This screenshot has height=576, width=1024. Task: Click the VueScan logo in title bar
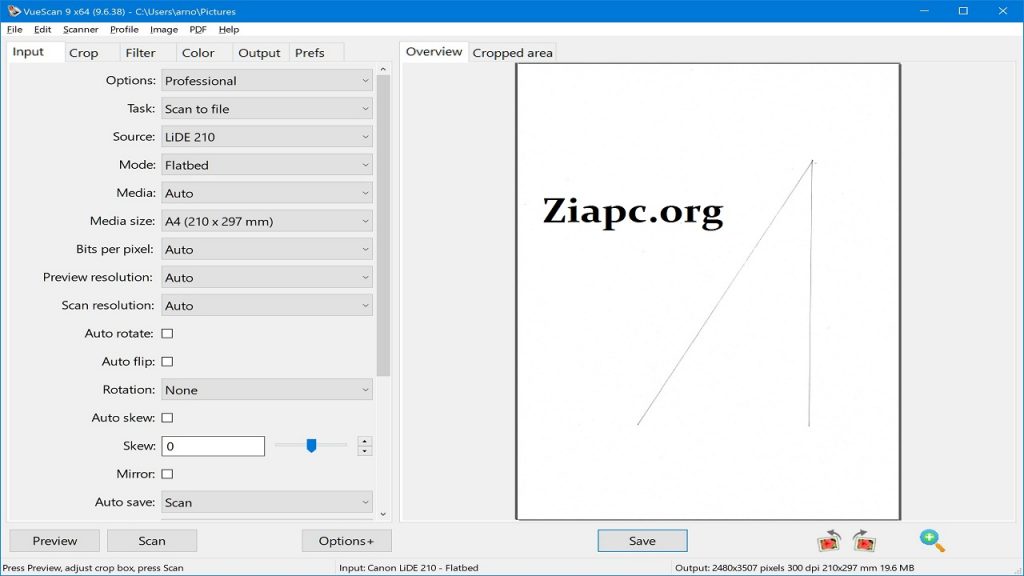tap(13, 11)
